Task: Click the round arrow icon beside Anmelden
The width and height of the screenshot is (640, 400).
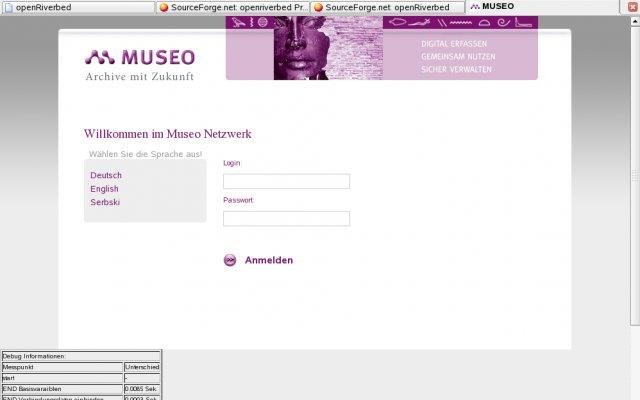Action: pos(230,260)
